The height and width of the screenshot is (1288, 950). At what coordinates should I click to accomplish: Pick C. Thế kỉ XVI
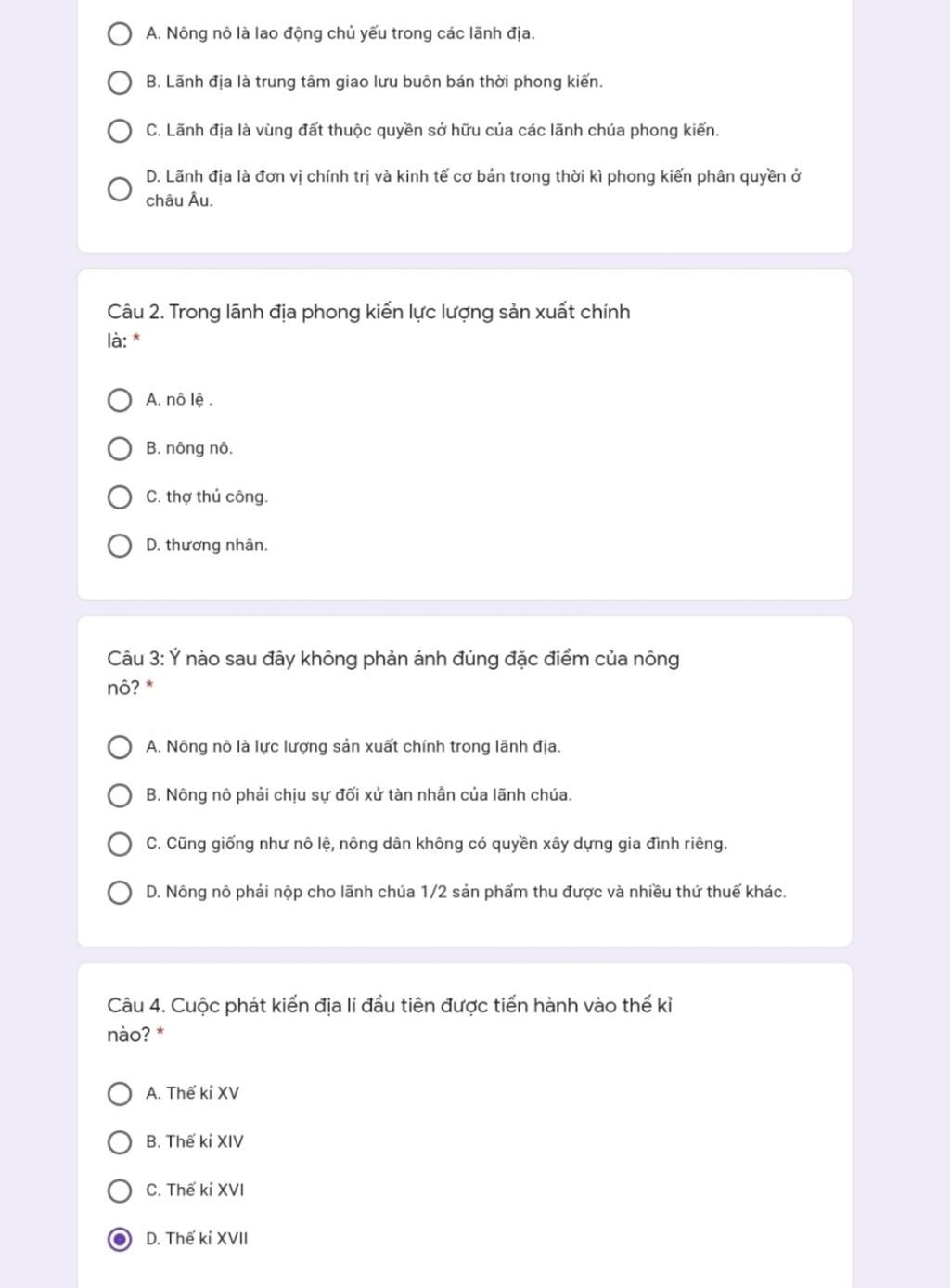pos(120,1191)
